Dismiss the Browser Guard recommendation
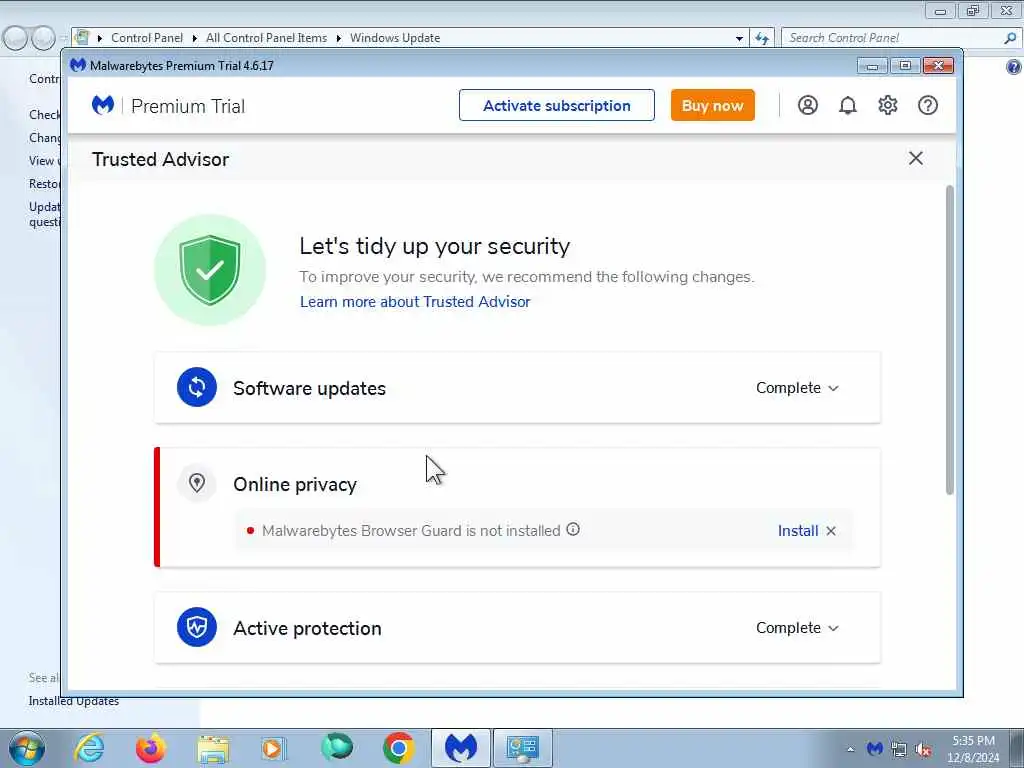1024x768 pixels. pyautogui.click(x=831, y=531)
